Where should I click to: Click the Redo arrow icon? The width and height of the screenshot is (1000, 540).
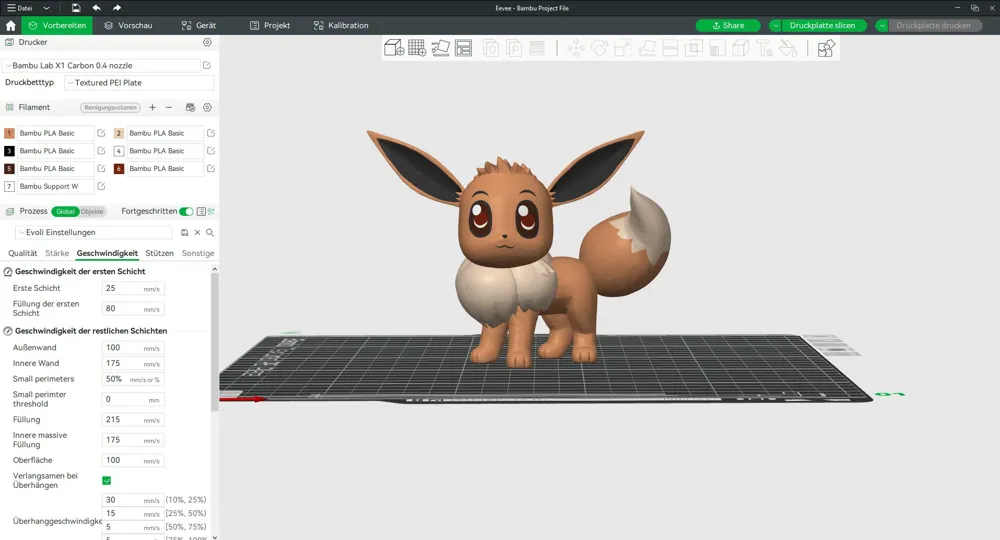(x=117, y=8)
